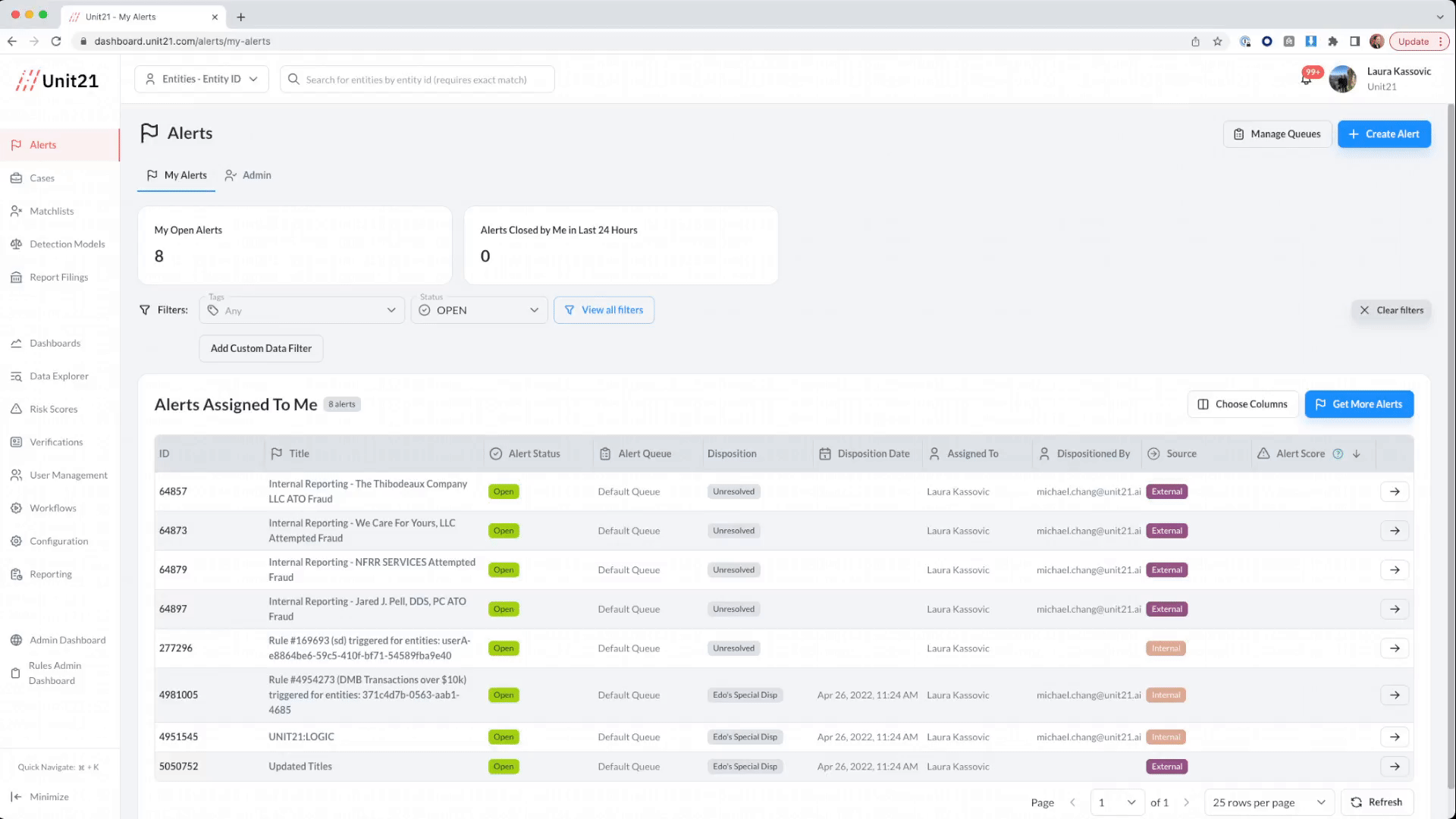
Task: Open Choose Columns
Action: pos(1243,404)
